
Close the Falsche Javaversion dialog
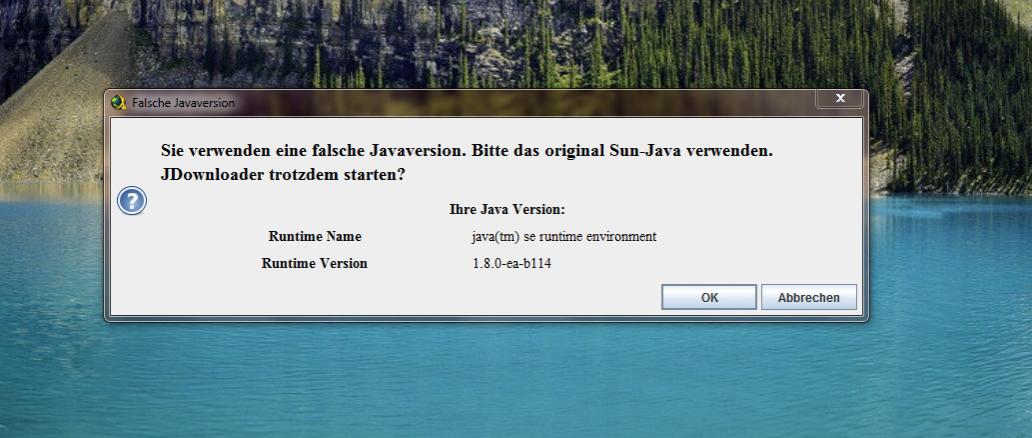click(x=840, y=99)
